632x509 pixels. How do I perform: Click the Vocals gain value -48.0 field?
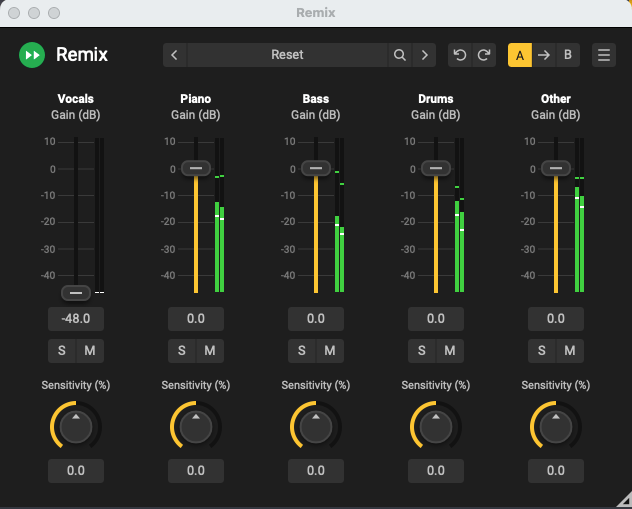click(x=76, y=319)
